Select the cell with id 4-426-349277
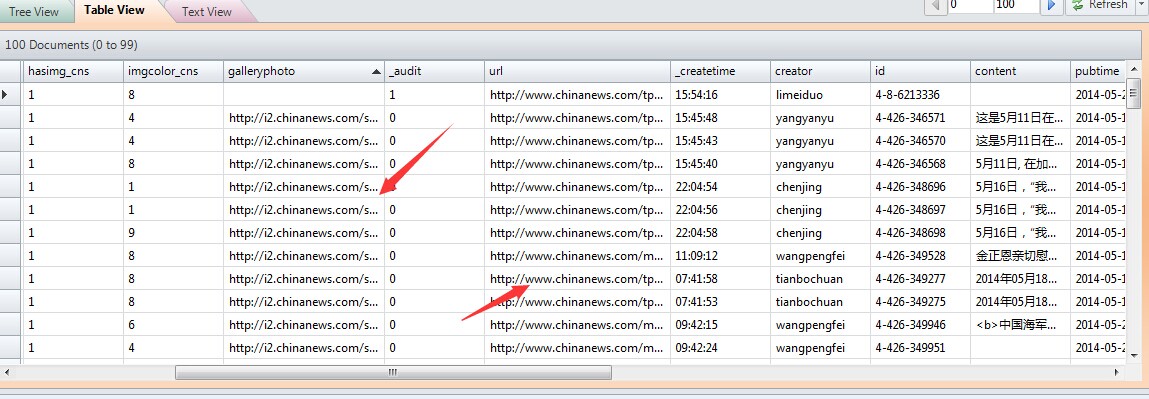 click(920, 279)
